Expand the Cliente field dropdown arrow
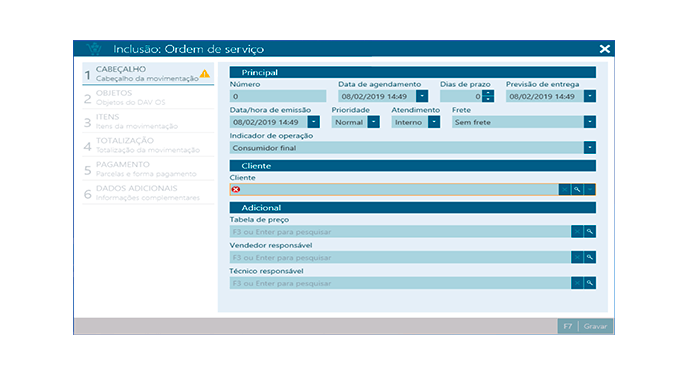Image resolution: width=689 pixels, height=375 pixels. [590, 189]
